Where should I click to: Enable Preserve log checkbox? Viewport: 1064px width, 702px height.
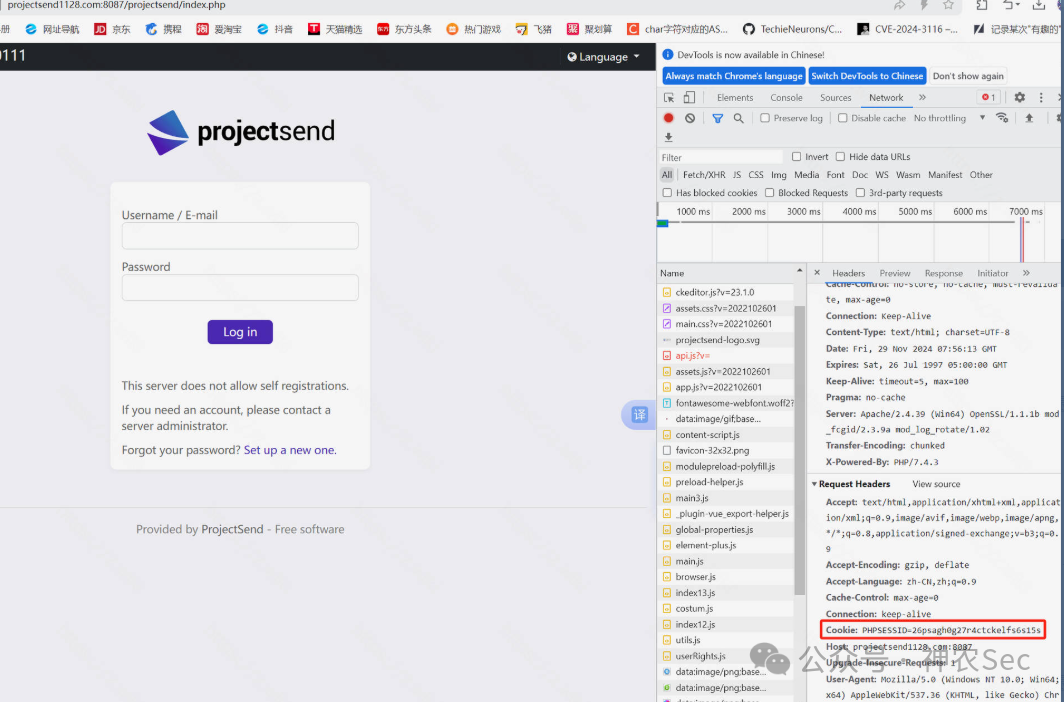coord(765,118)
